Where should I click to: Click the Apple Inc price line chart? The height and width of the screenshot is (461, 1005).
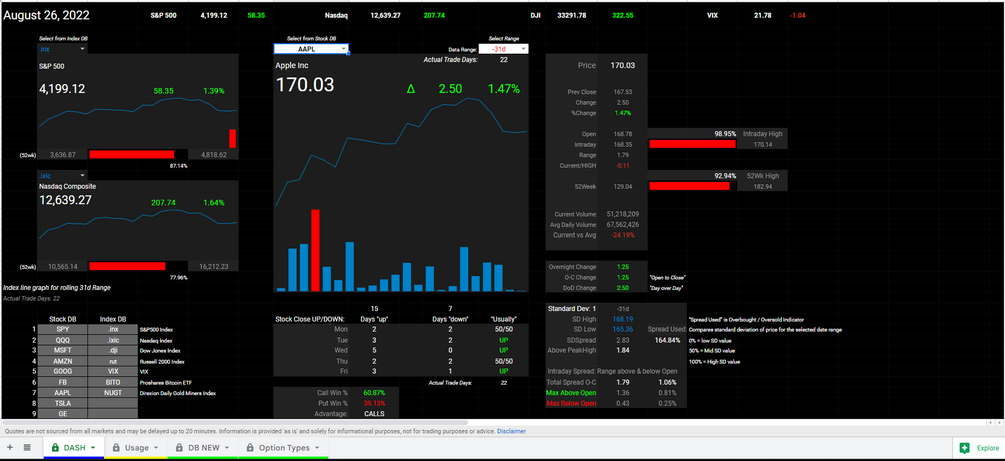[x=401, y=154]
